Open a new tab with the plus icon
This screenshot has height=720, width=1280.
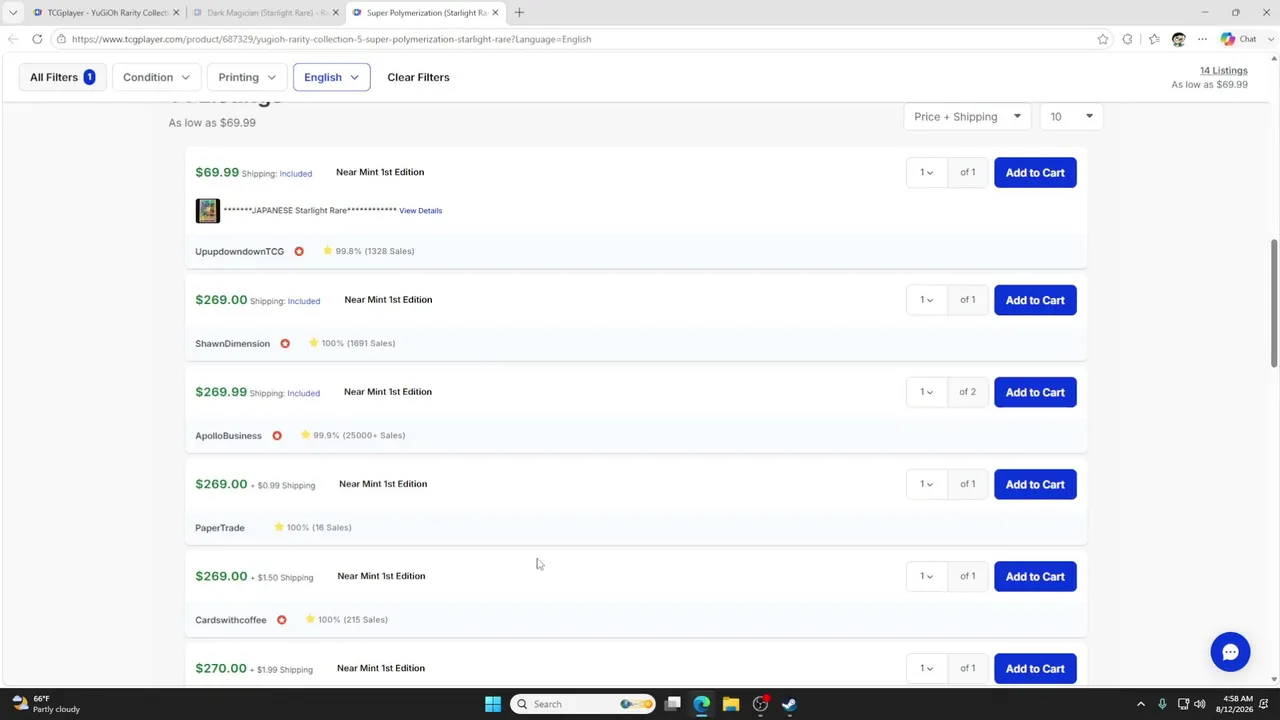pos(519,13)
